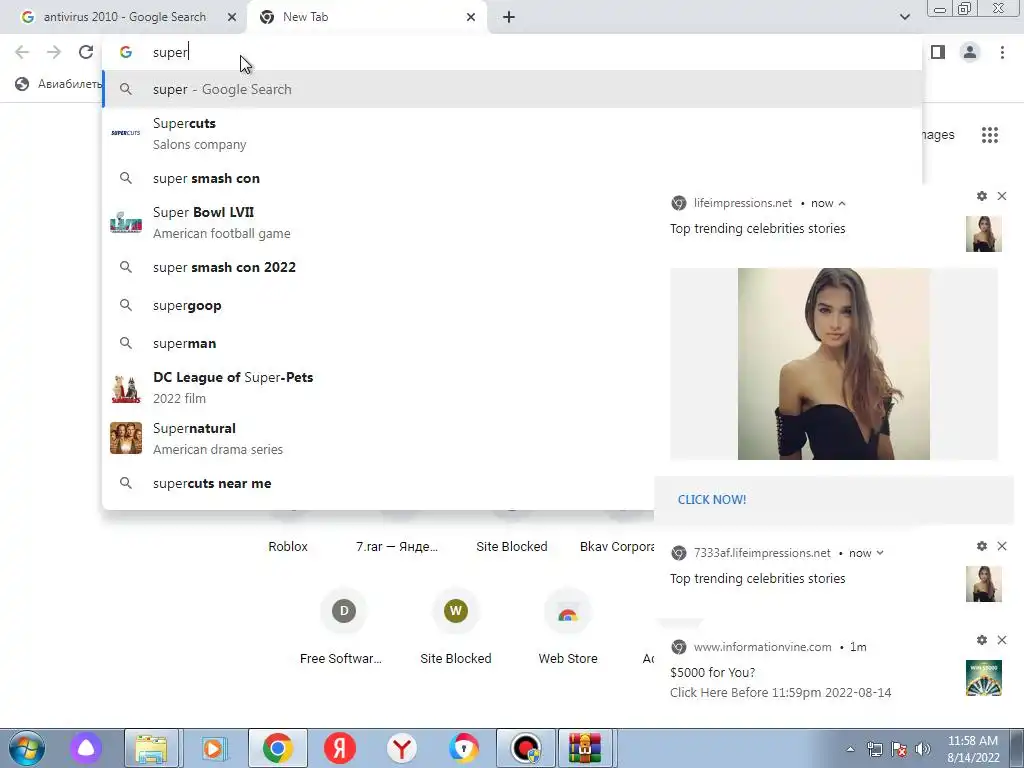Reload the page with the refresh icon
Image resolution: width=1024 pixels, height=768 pixels.
click(x=86, y=52)
